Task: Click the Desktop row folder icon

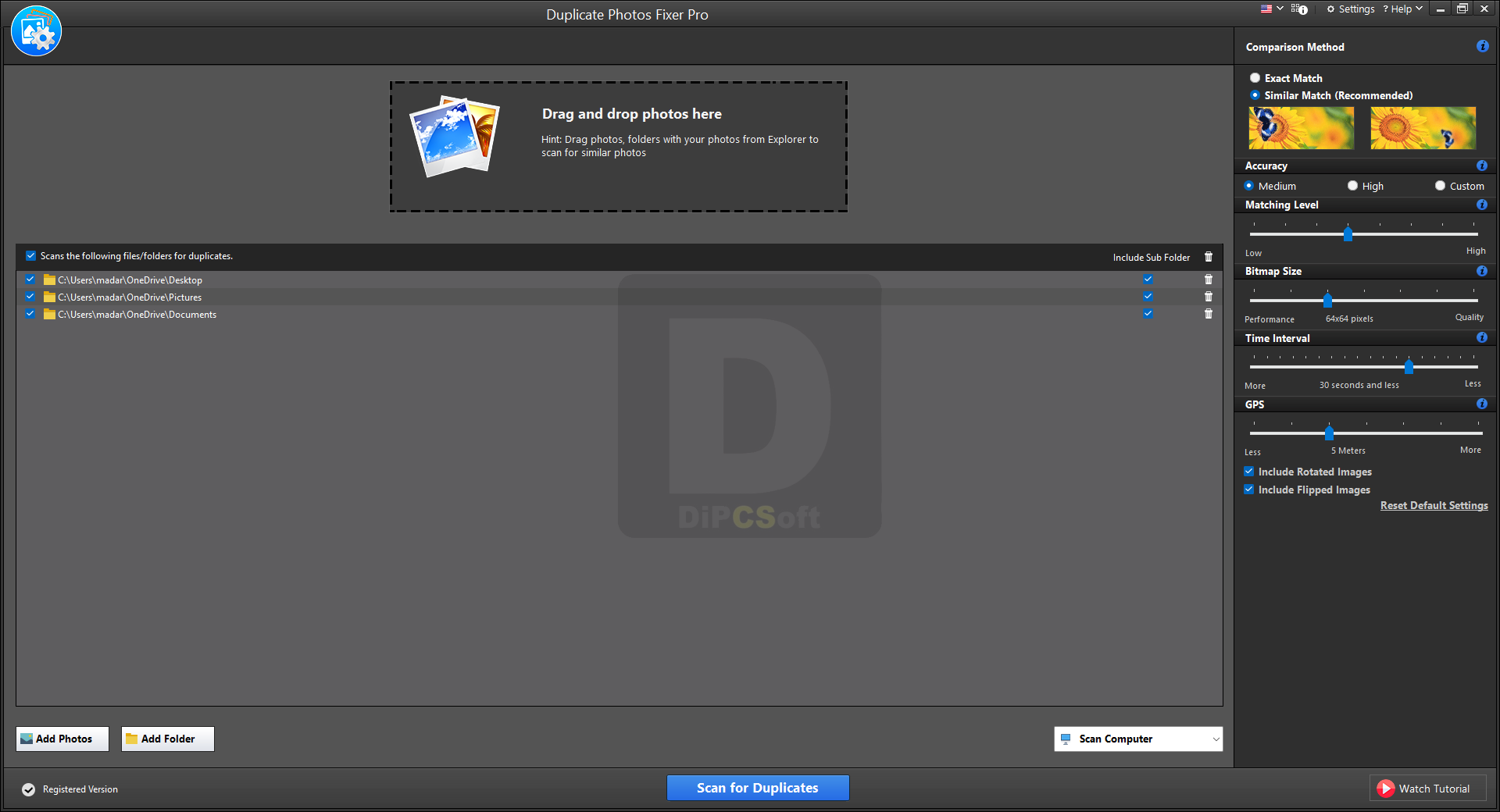Action: point(49,280)
